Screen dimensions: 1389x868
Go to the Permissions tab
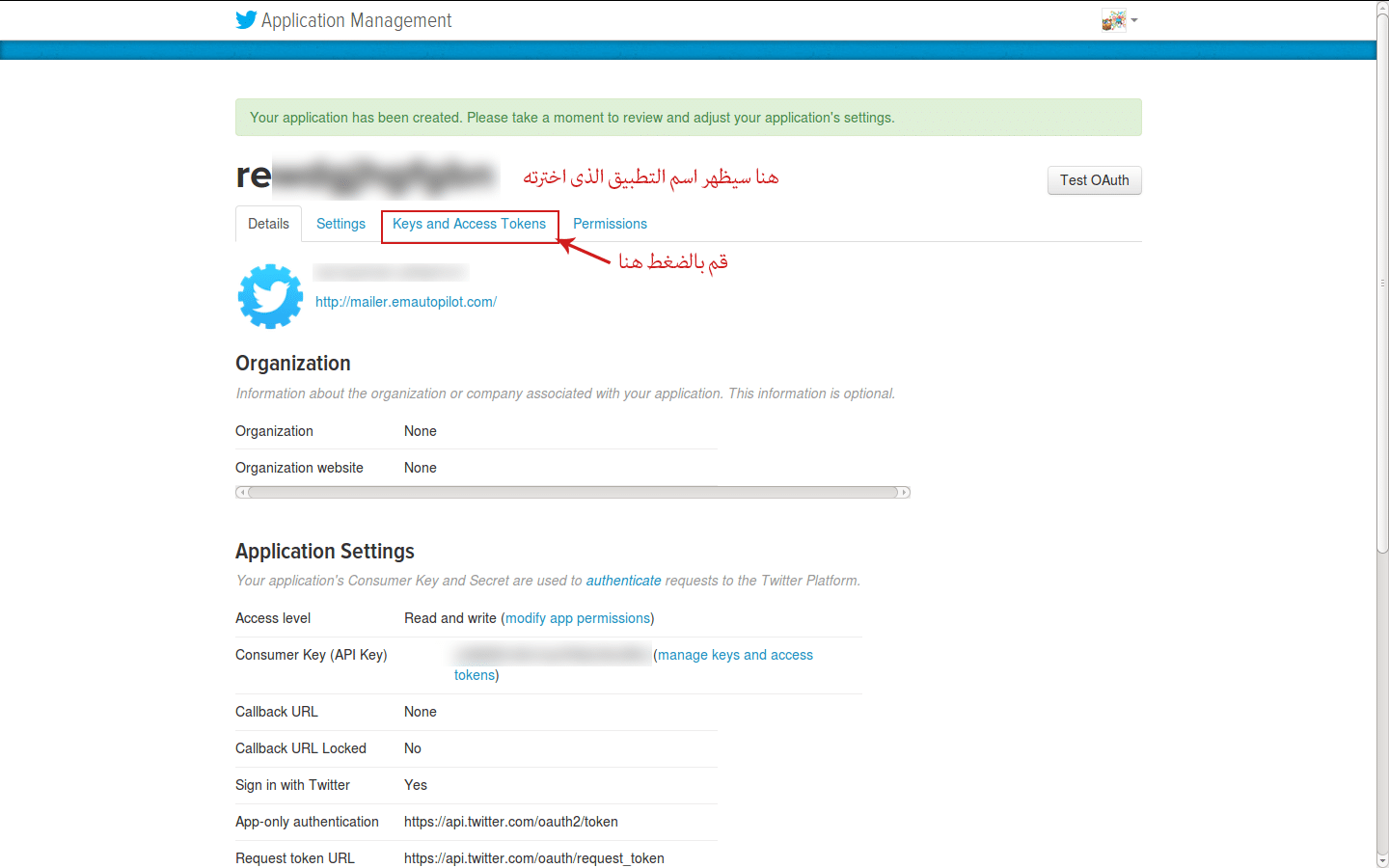coord(610,224)
